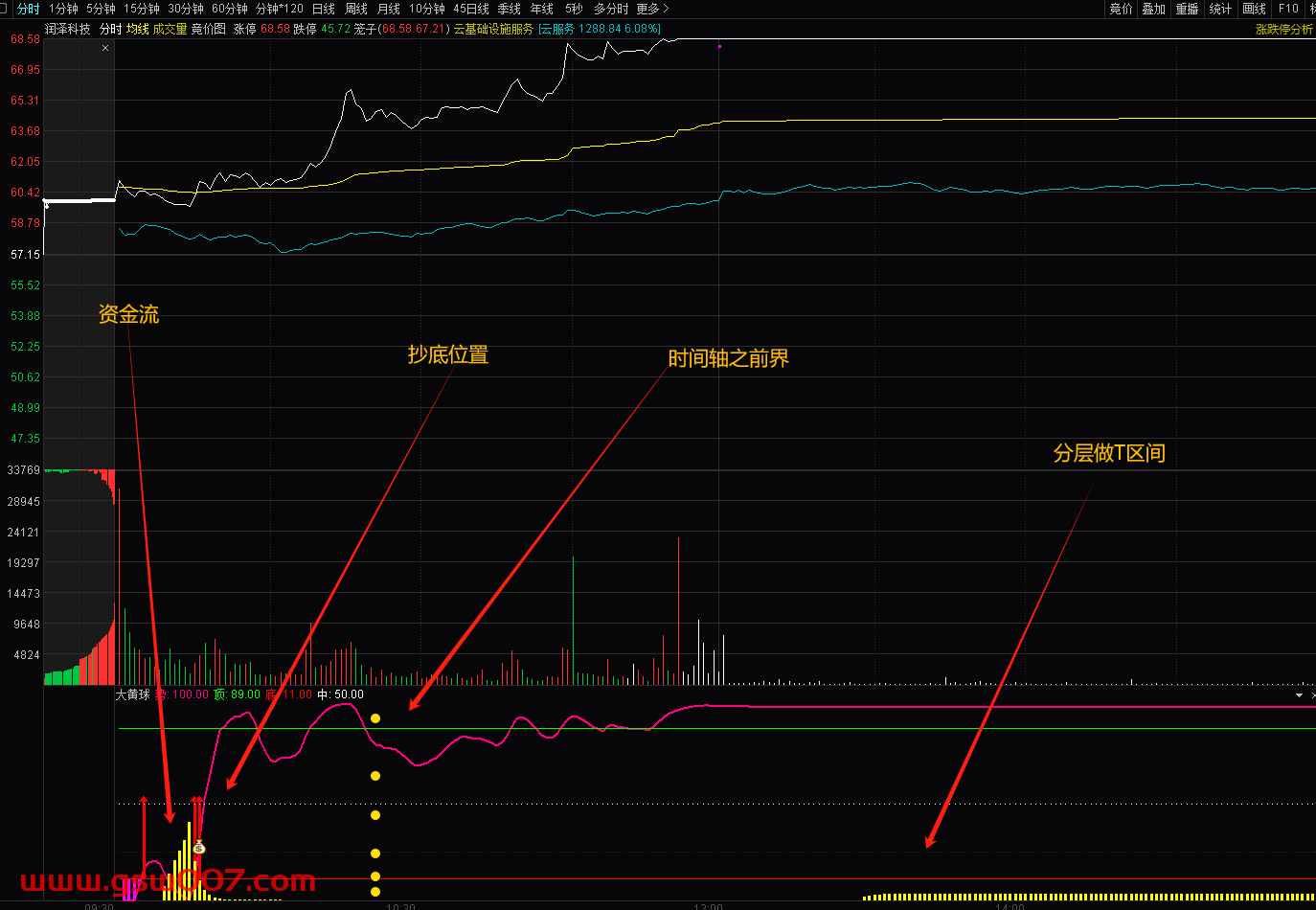Close the call-auction panel with the X
The image size is (1316, 910).
105,48
